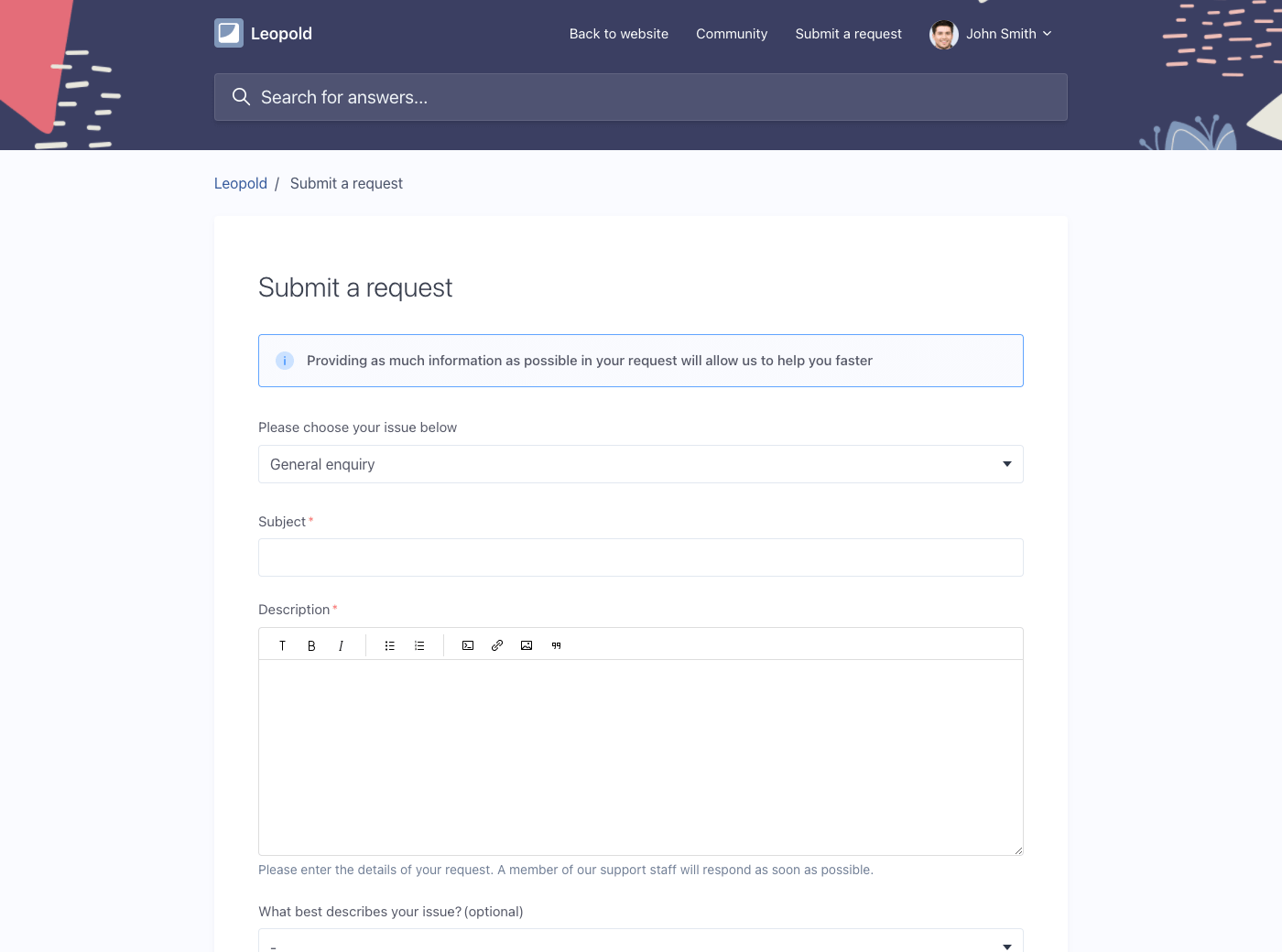Insert a numbered list
Image resolution: width=1282 pixels, height=952 pixels.
click(419, 646)
